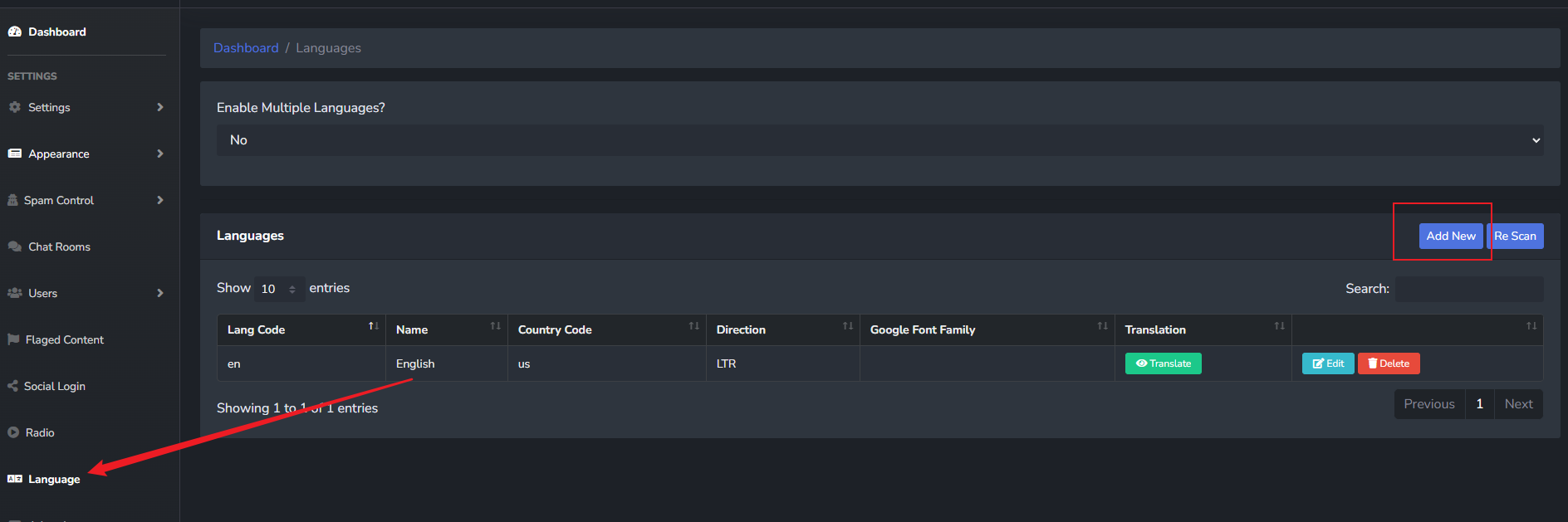Sort table by Country Code column

tap(606, 329)
